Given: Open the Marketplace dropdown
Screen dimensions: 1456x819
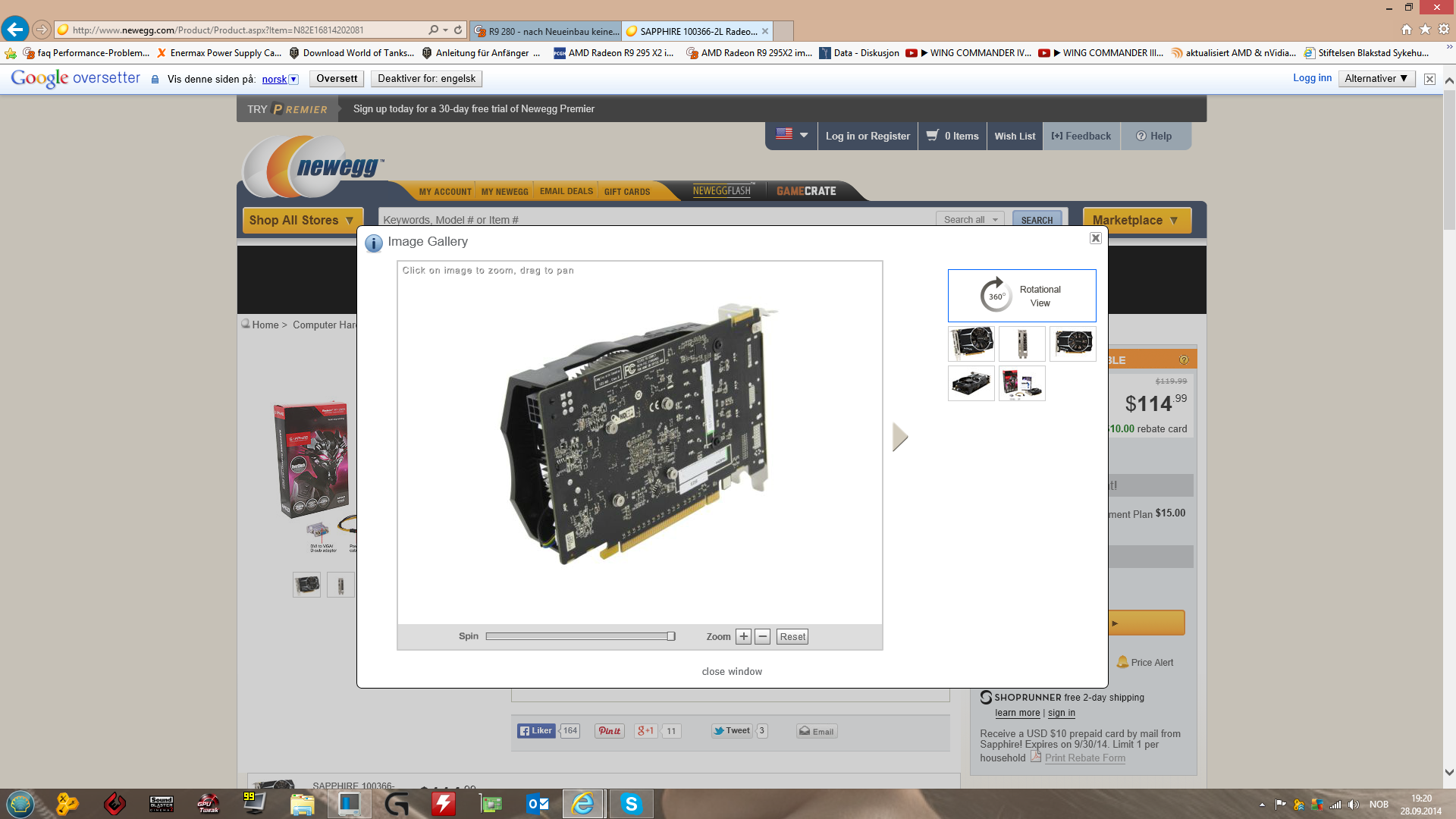Looking at the screenshot, I should (1135, 220).
